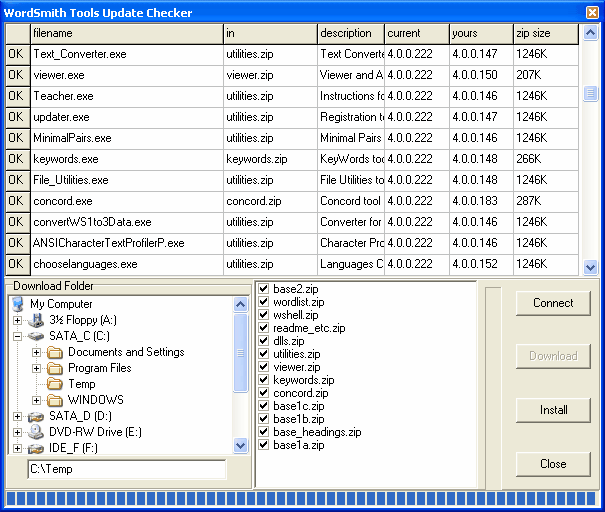Viewport: 605px width, 512px height.
Task: Click the description column header
Action: click(x=351, y=34)
